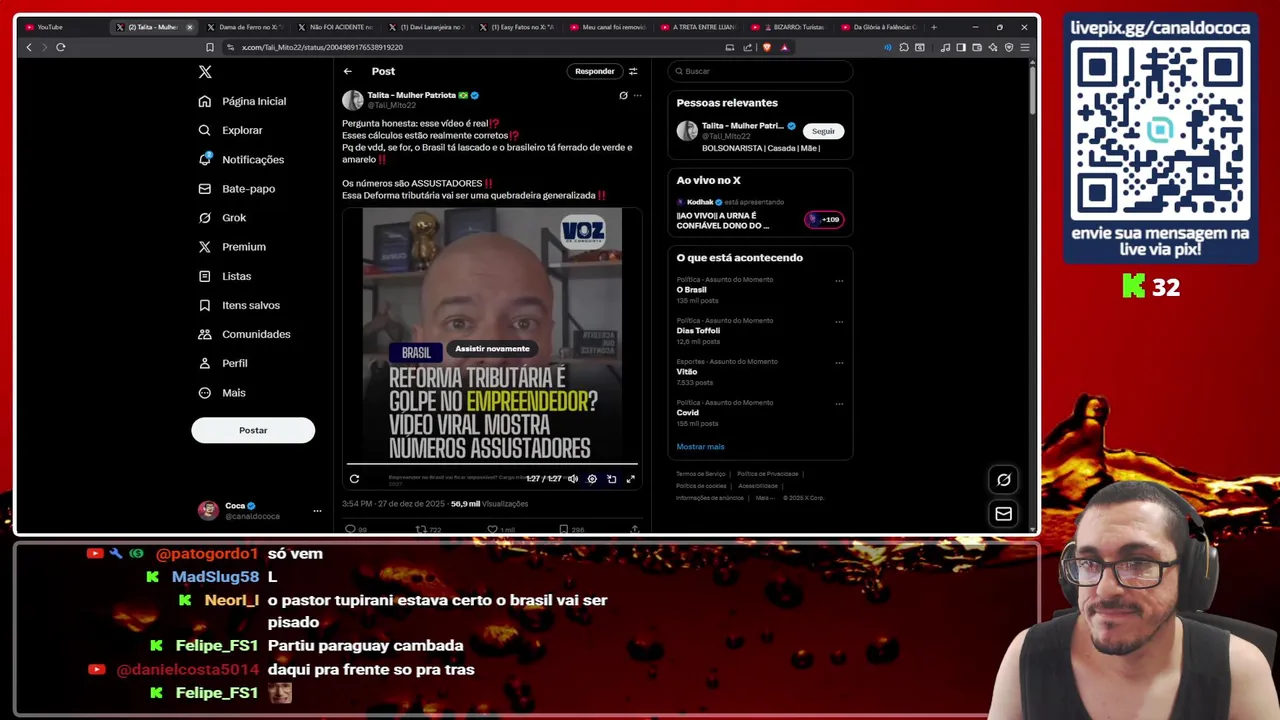Click the Comunidades people icon
Image resolution: width=1280 pixels, height=720 pixels.
point(205,334)
